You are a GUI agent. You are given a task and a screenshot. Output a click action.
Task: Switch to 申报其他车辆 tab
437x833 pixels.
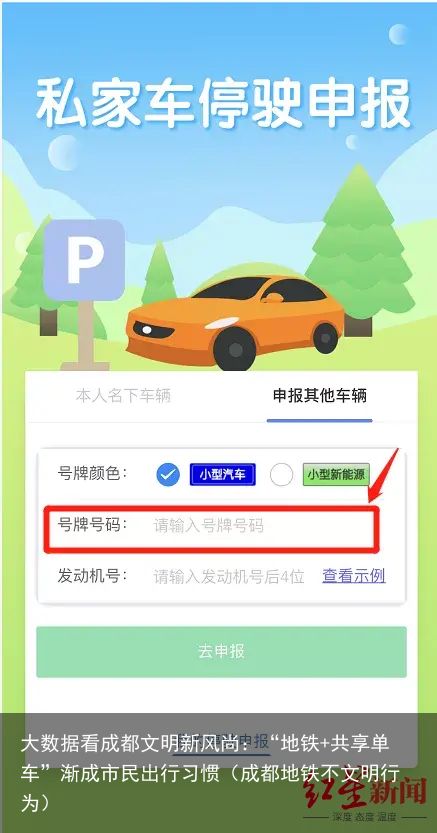pos(320,396)
